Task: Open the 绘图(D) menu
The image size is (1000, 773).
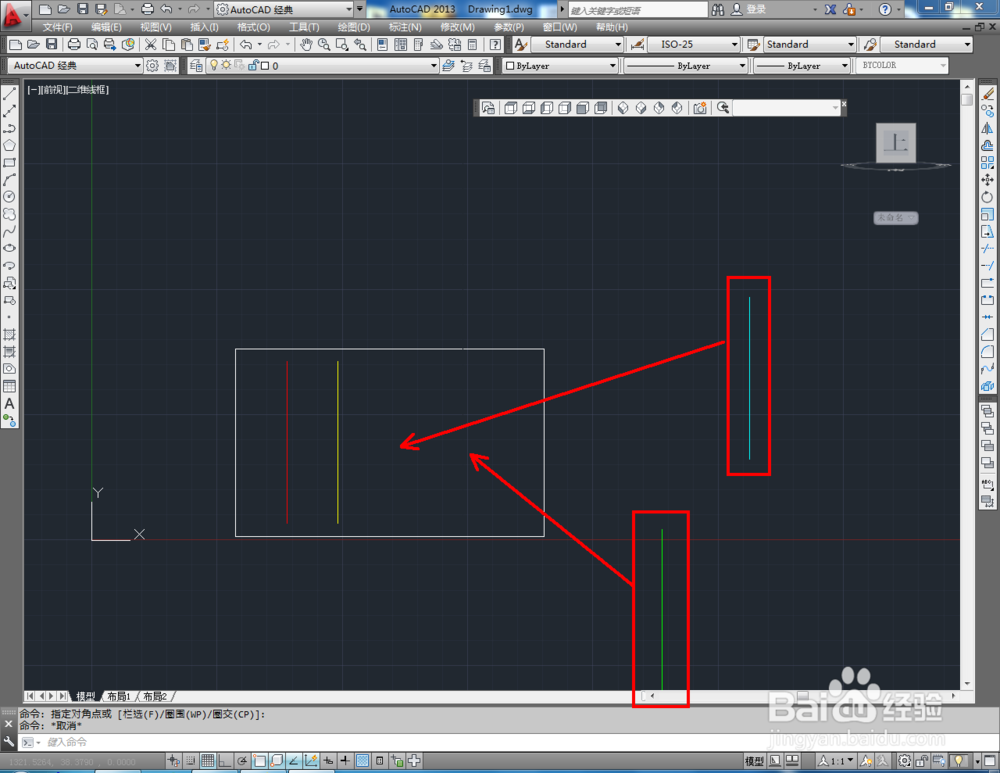Action: [x=353, y=27]
